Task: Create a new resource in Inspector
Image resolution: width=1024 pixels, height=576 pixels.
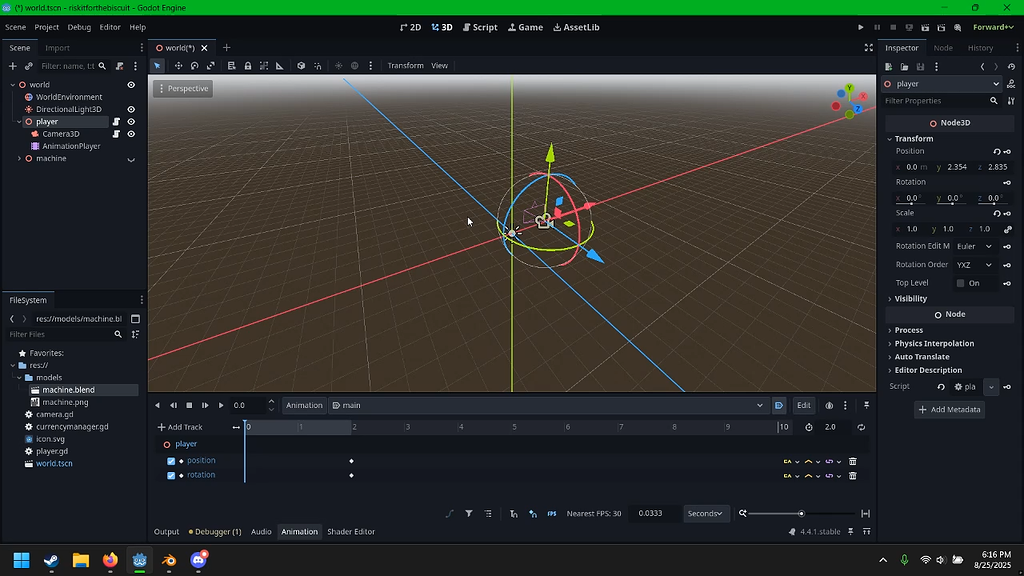Action: point(889,67)
